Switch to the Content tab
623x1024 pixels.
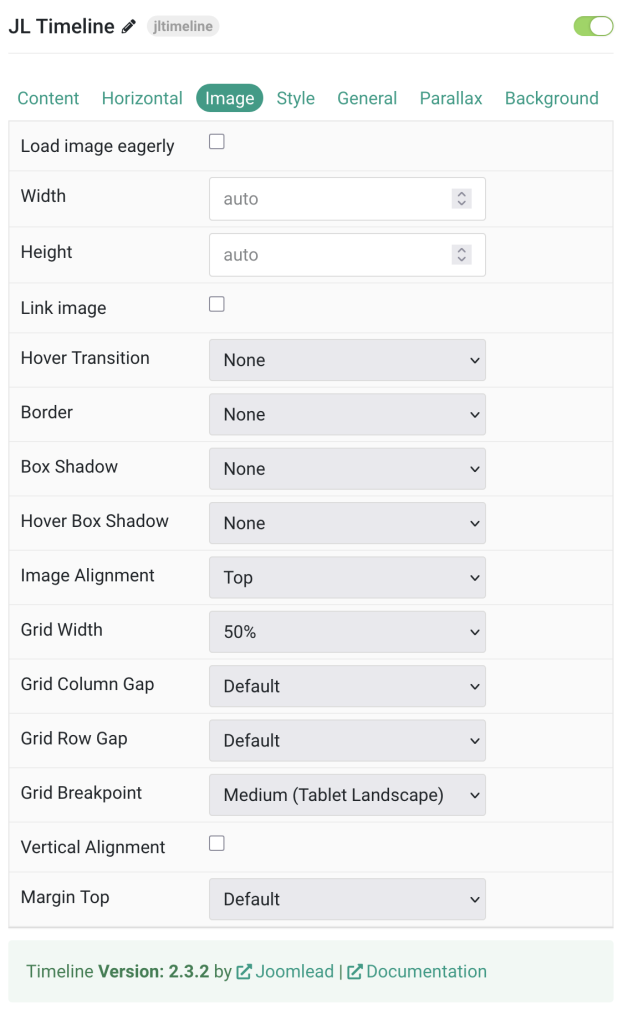(x=48, y=98)
